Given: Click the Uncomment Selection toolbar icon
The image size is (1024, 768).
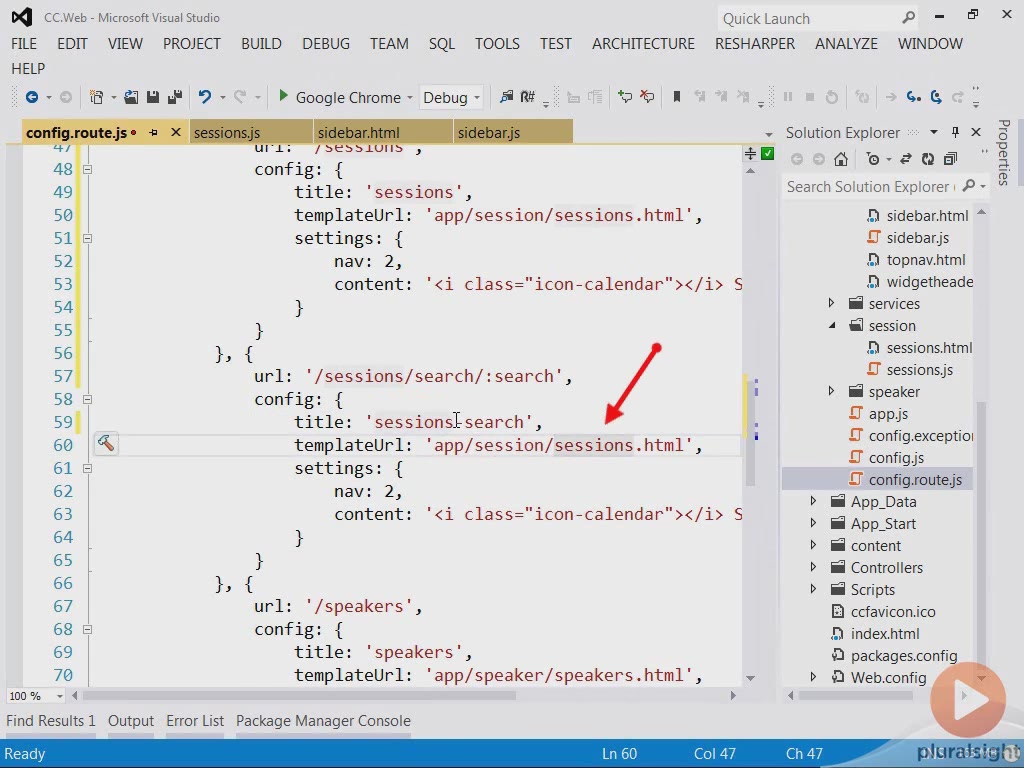Looking at the screenshot, I should point(647,97).
